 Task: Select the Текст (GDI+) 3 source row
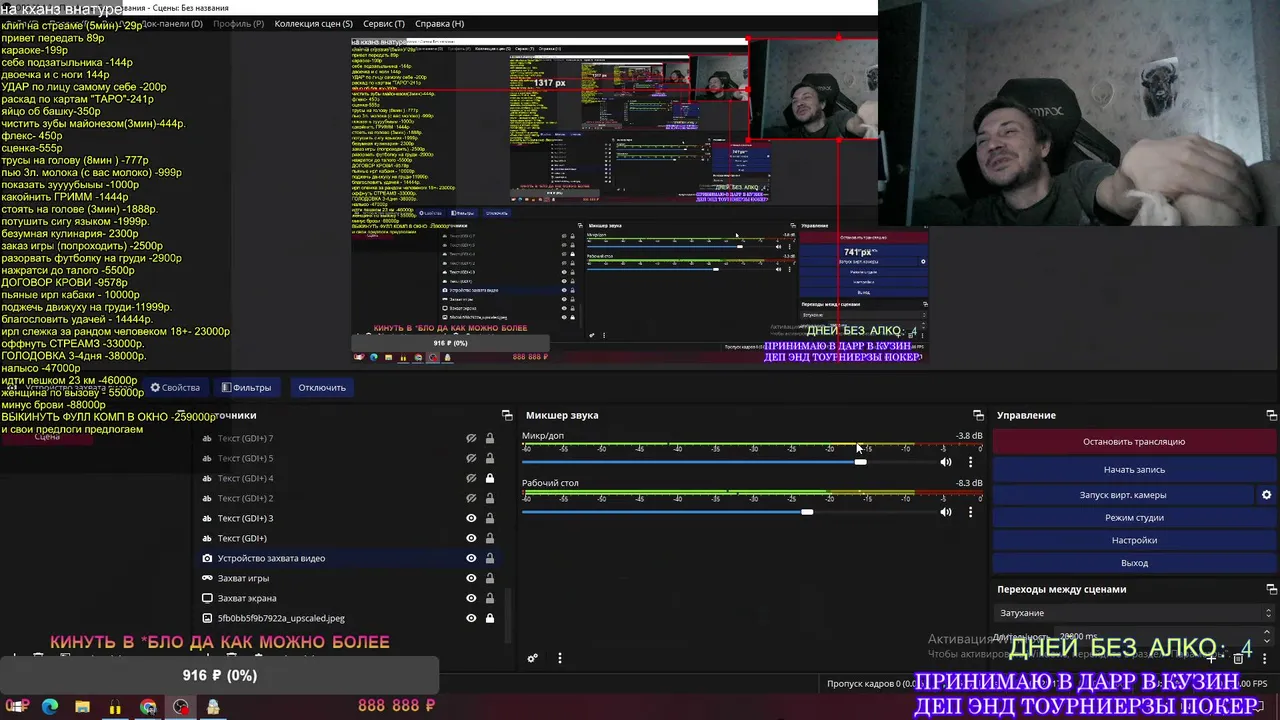coord(346,518)
